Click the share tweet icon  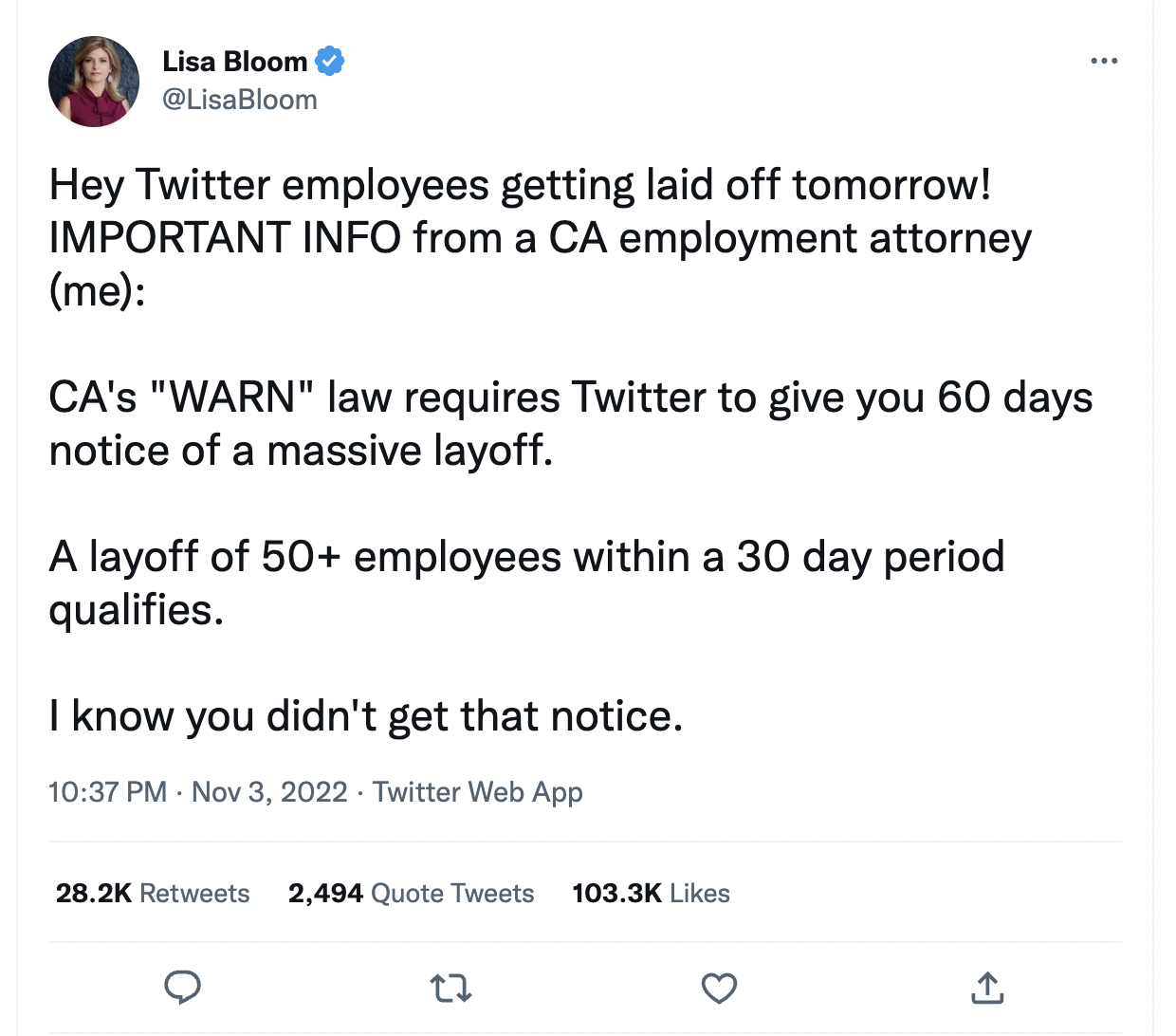click(987, 989)
